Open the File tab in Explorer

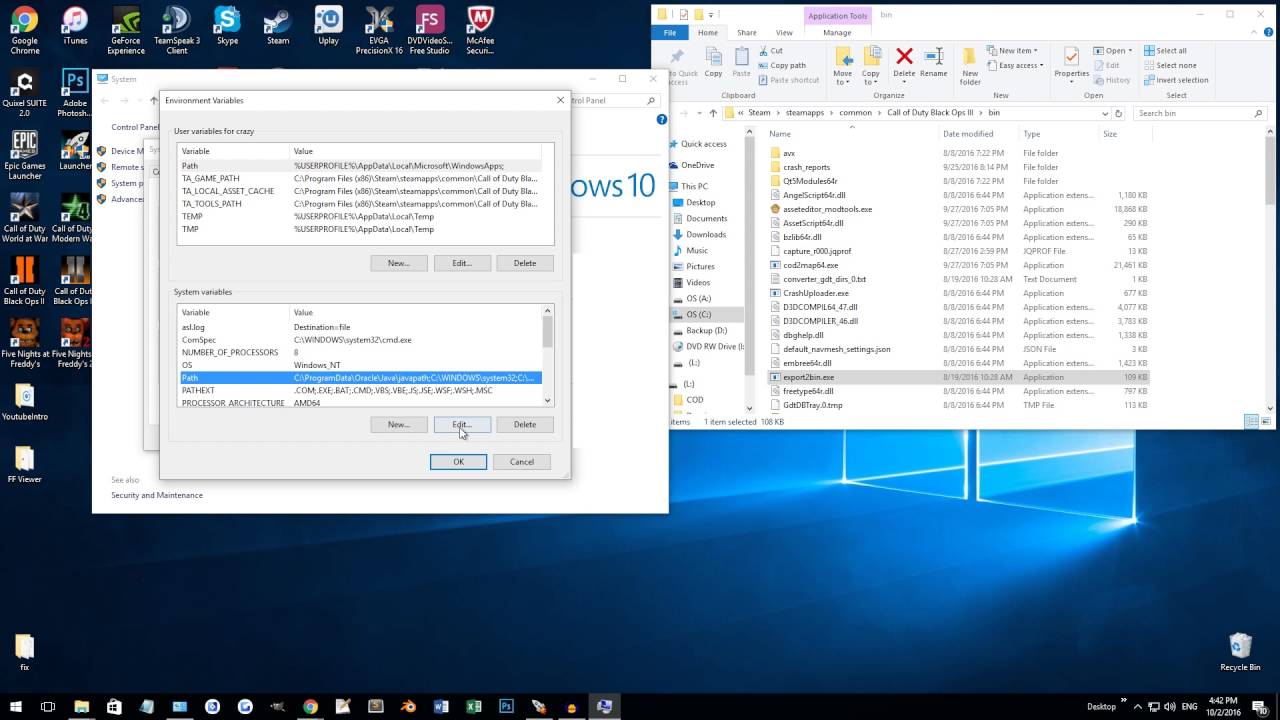670,33
